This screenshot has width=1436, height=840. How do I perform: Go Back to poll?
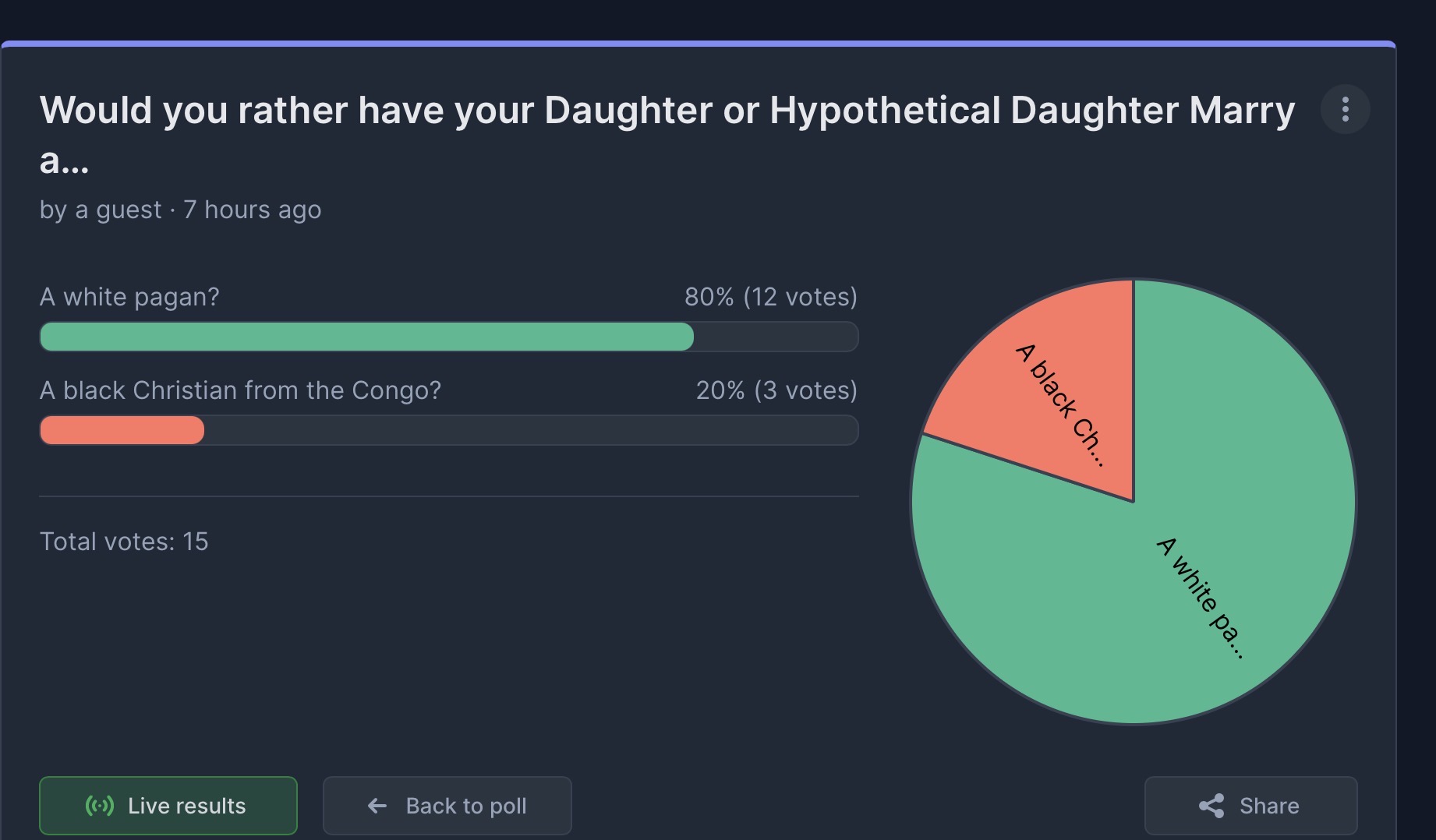pyautogui.click(x=447, y=806)
